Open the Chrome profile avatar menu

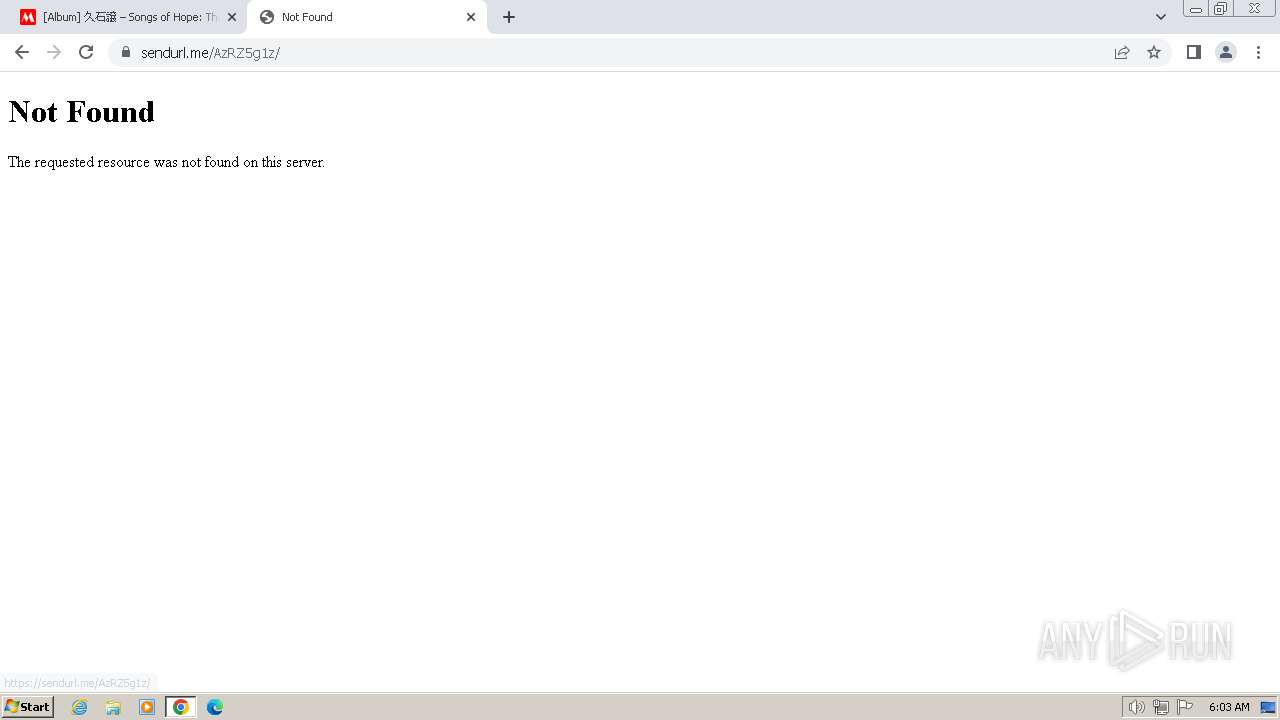pyautogui.click(x=1225, y=52)
